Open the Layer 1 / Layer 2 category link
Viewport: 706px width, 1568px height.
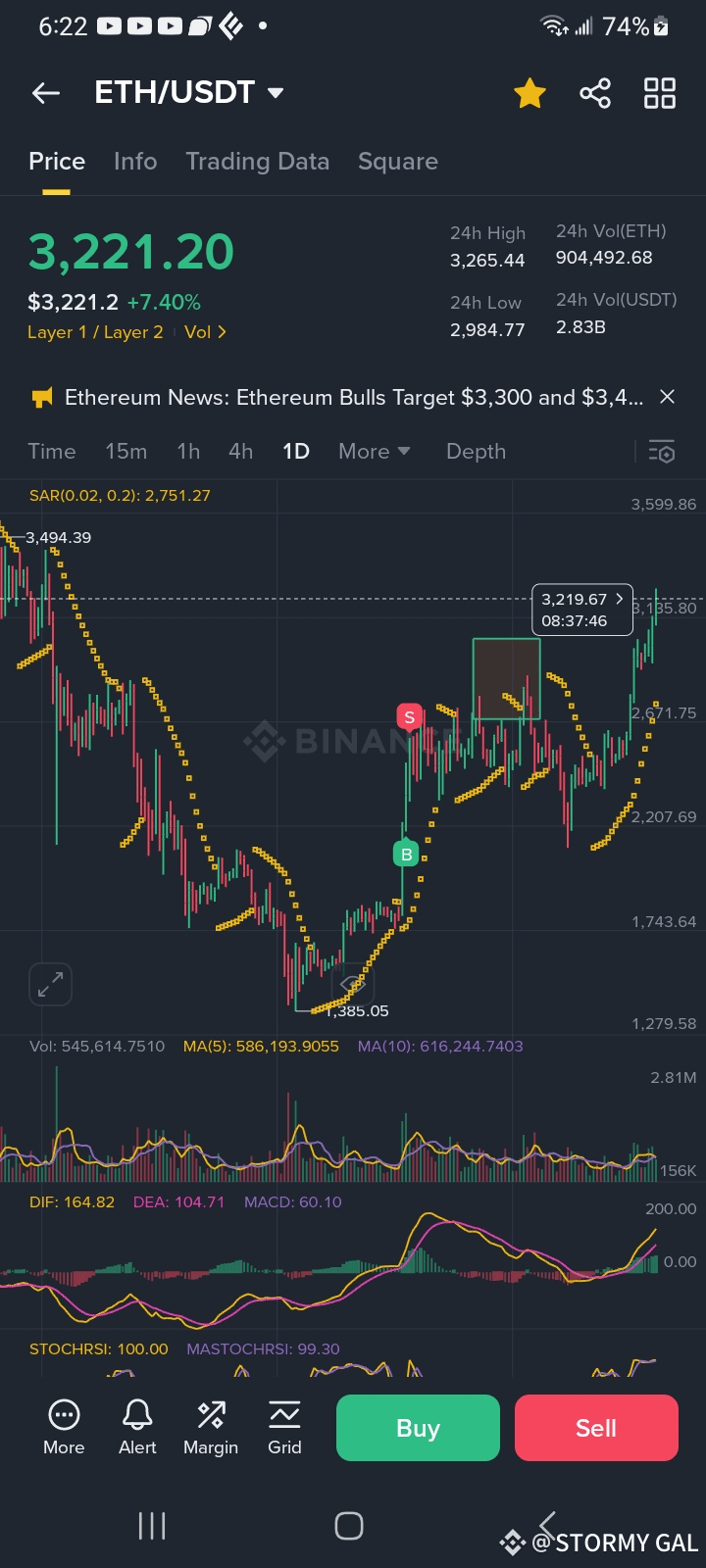(95, 332)
